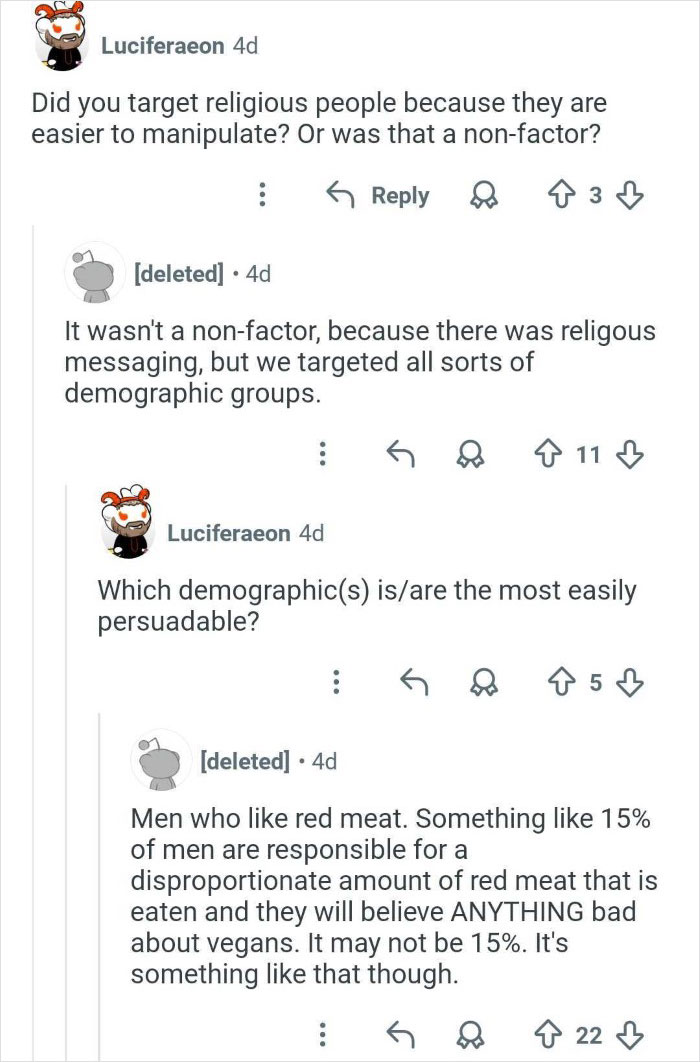Open Luciferaeon's profile via the username link
This screenshot has width=700, height=1062.
[160, 46]
